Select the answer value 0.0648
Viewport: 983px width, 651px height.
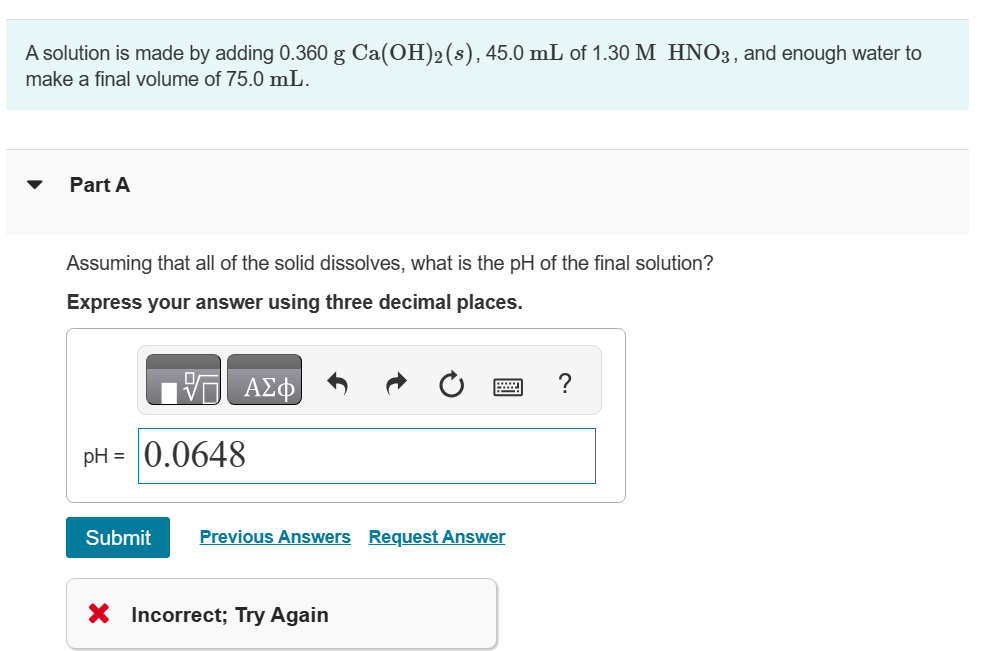192,455
